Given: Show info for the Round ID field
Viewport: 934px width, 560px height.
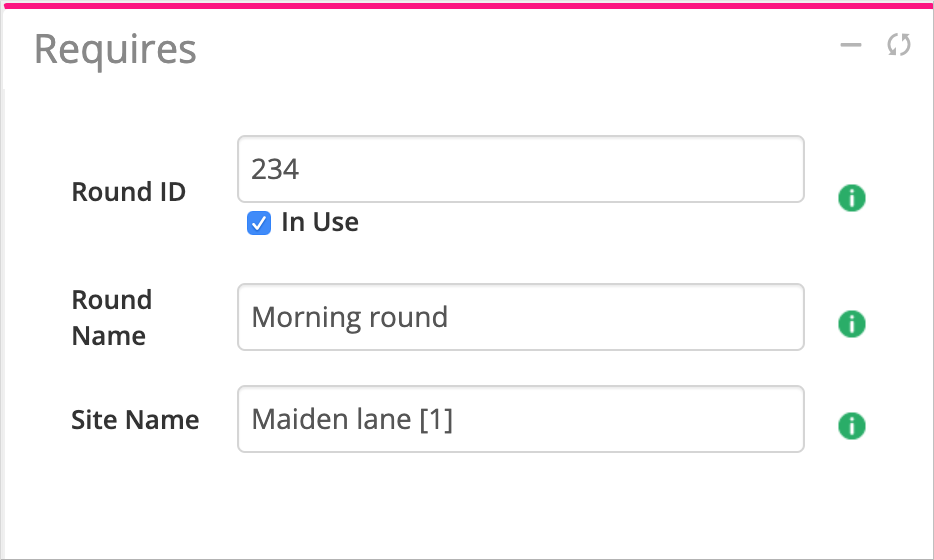Looking at the screenshot, I should (851, 198).
